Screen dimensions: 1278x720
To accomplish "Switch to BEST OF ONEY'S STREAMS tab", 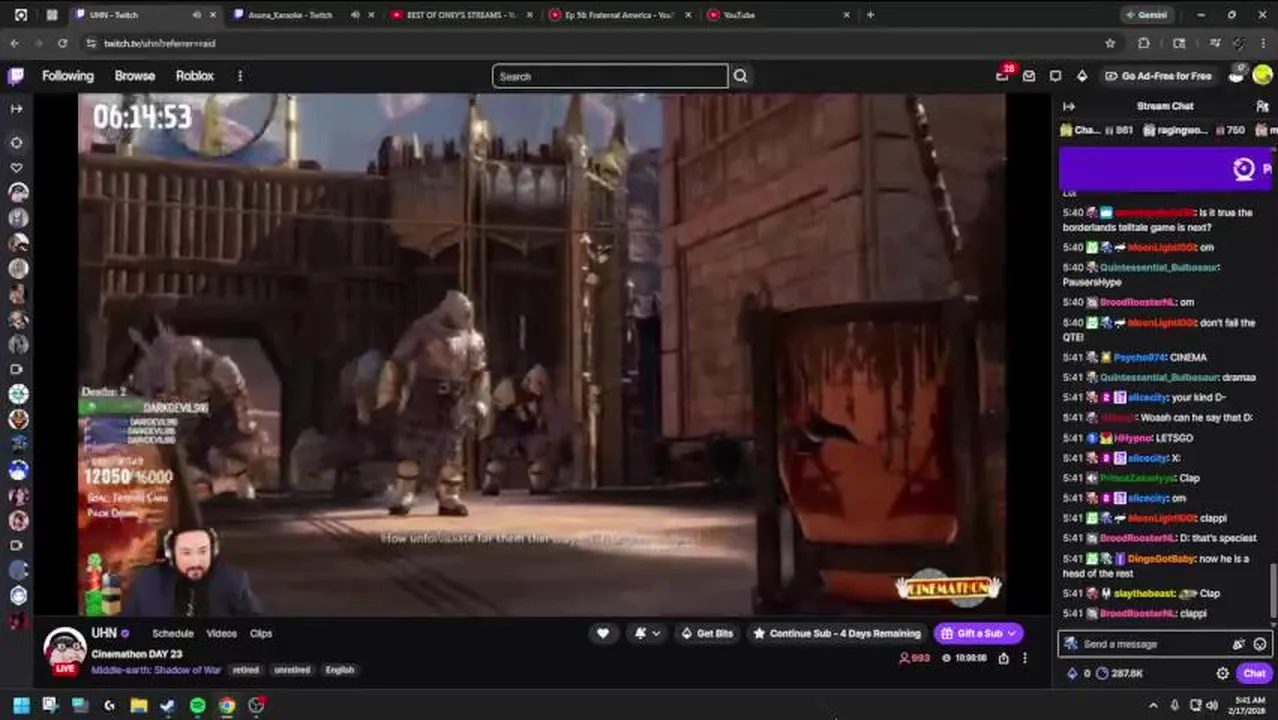I will (460, 15).
